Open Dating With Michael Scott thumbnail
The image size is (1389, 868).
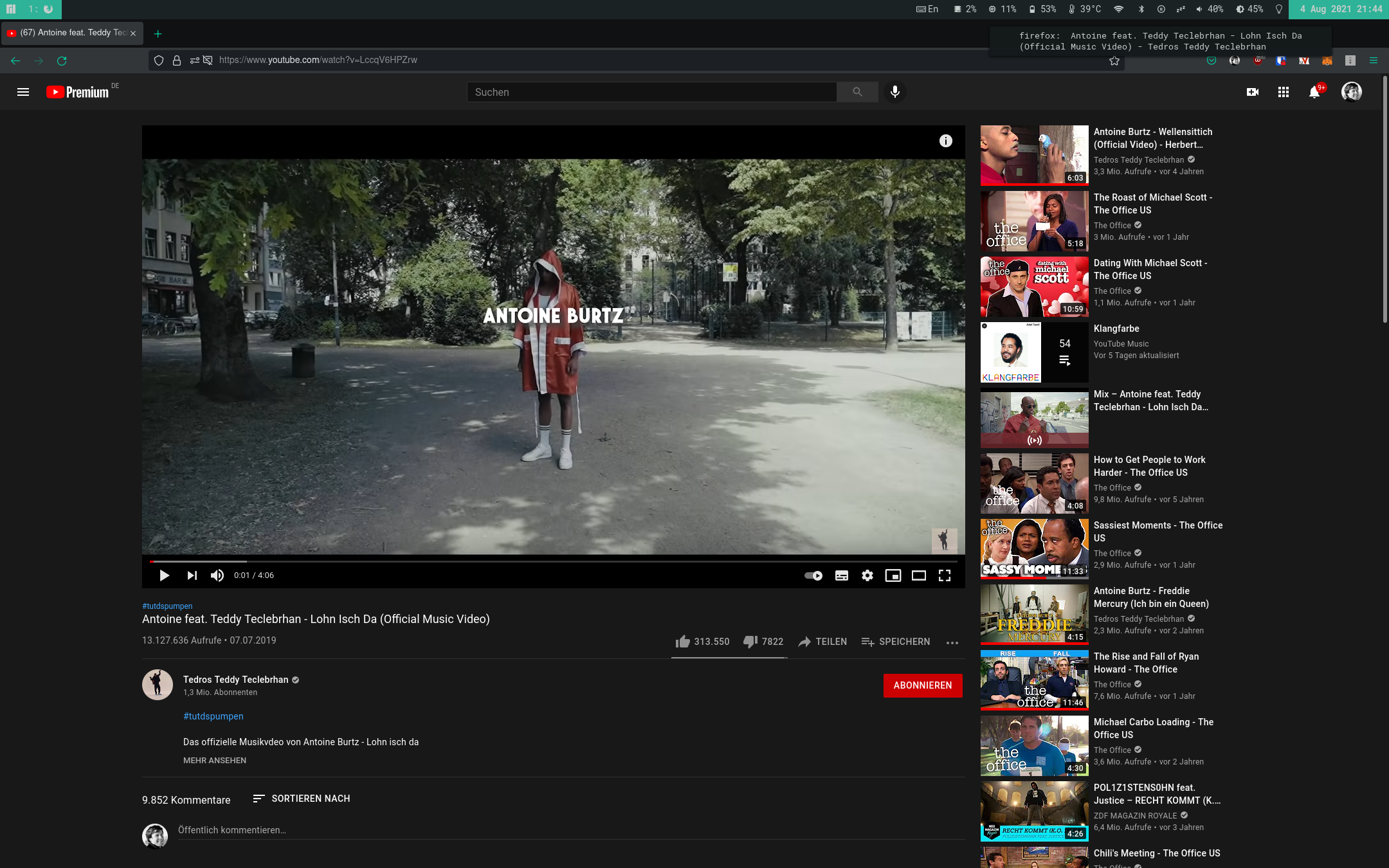click(x=1034, y=287)
